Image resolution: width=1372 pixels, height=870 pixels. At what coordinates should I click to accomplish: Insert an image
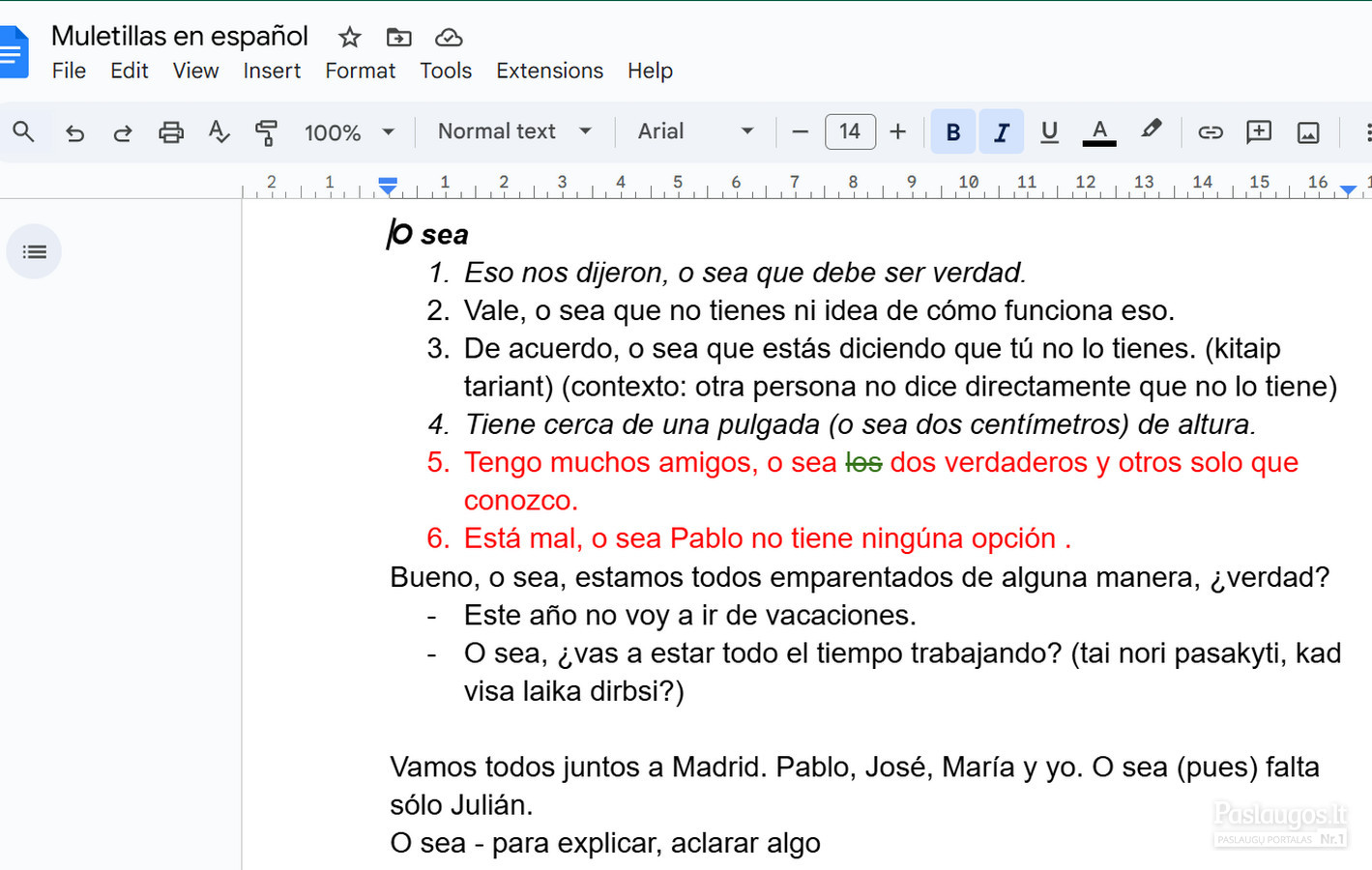(x=1308, y=132)
